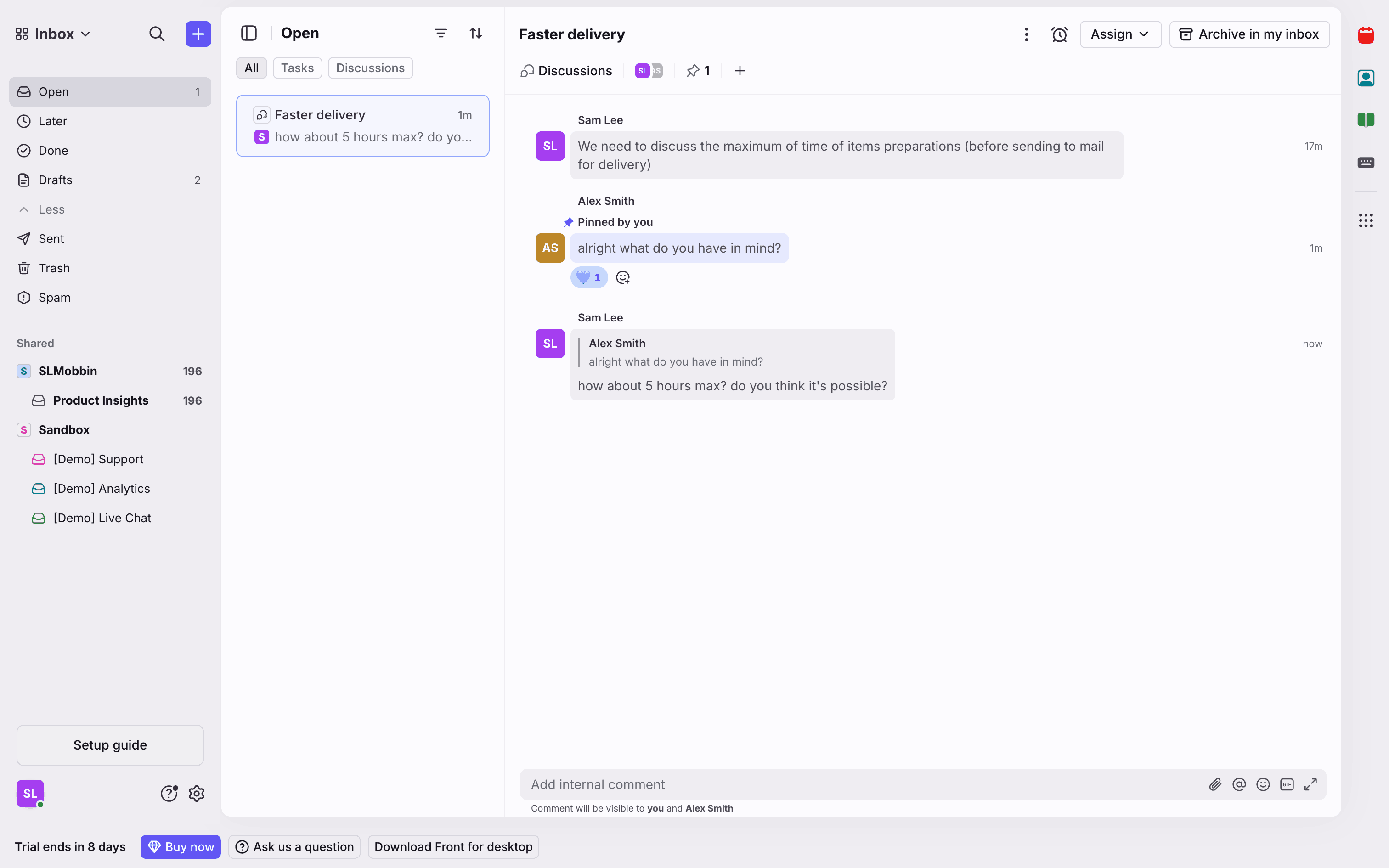Viewport: 1389px width, 868px height.
Task: Open the Assign dropdown
Action: [1120, 34]
